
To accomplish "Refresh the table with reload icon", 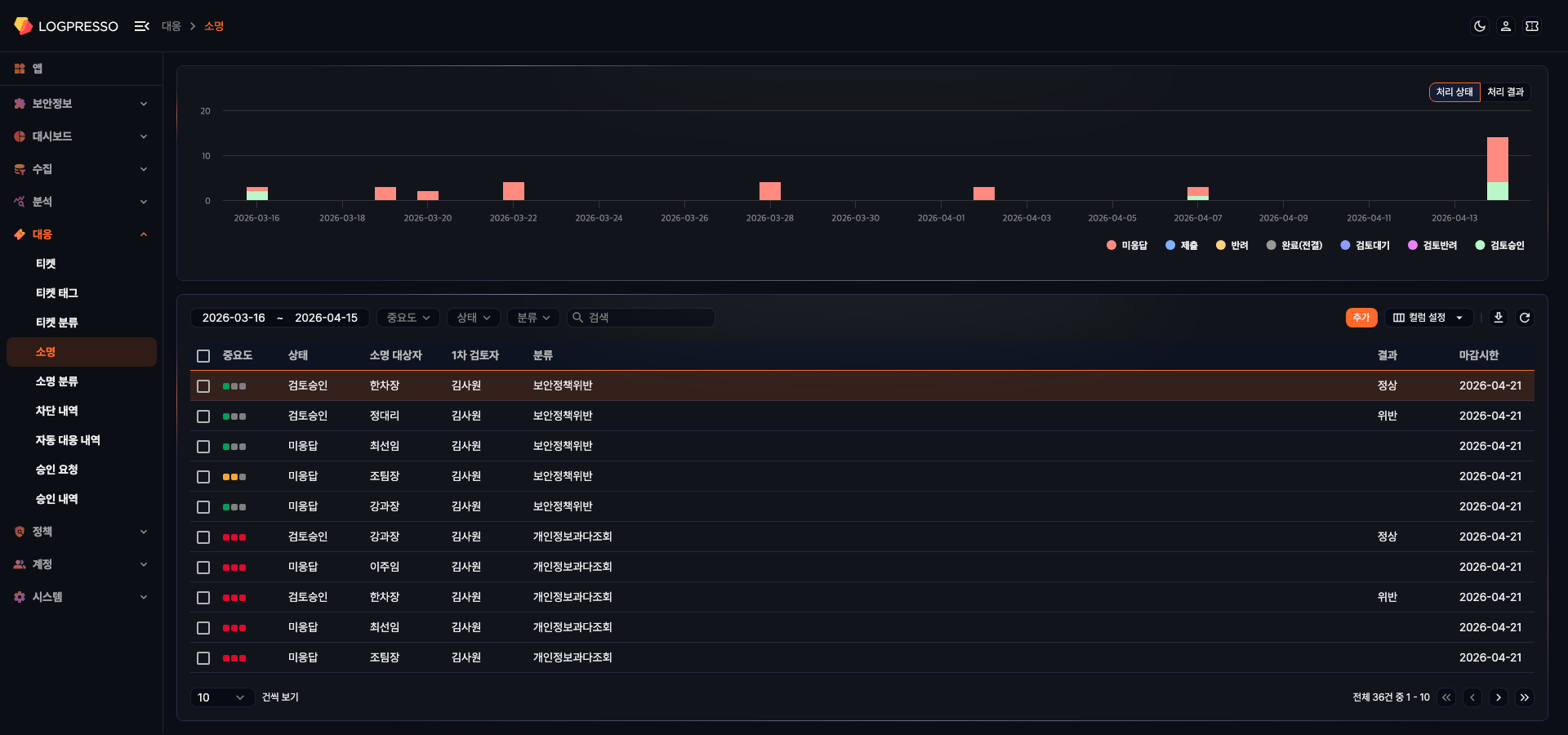I will (x=1524, y=318).
